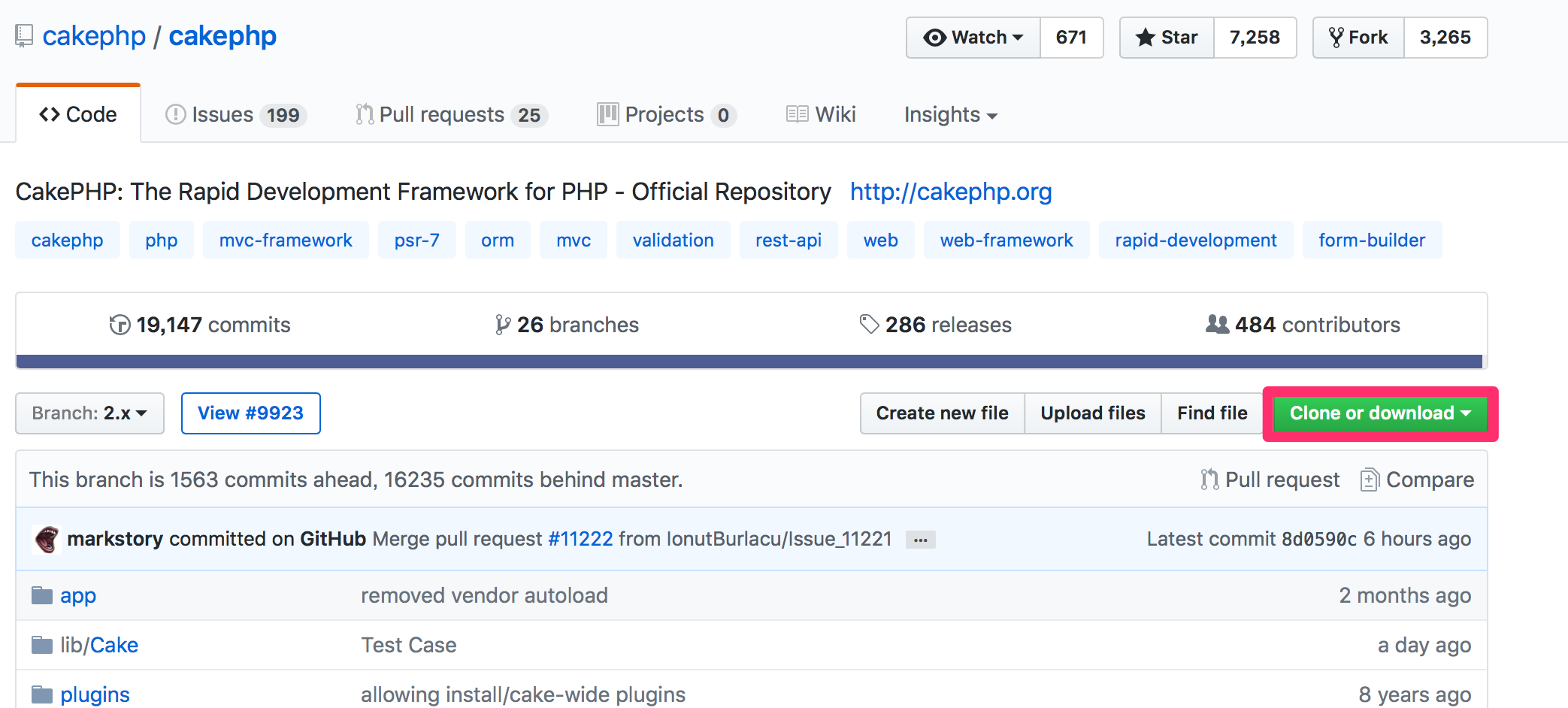Open the Watch notifications dropdown
This screenshot has width=1568, height=708.
(x=973, y=38)
